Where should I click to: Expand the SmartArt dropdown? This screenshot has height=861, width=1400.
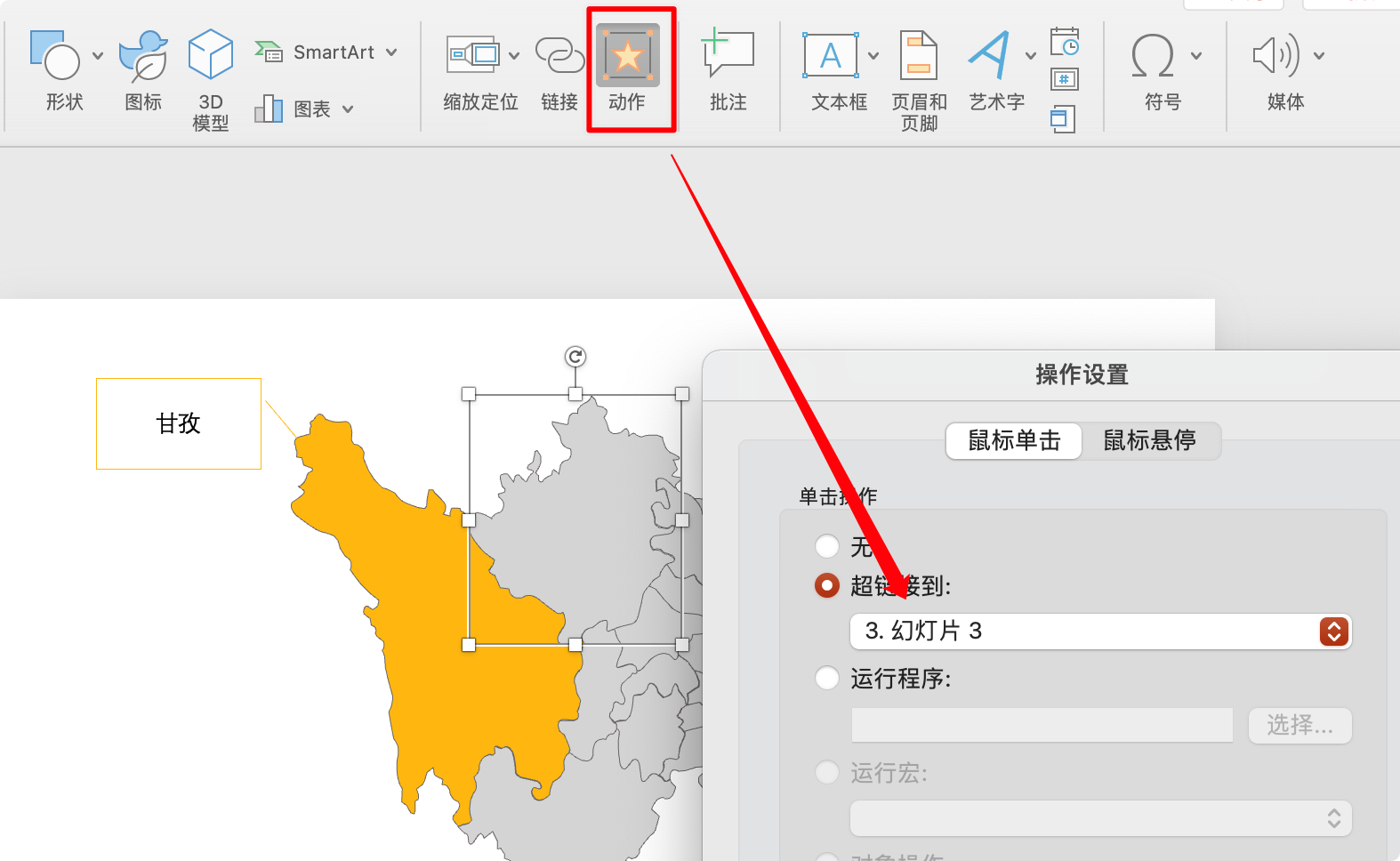[391, 52]
